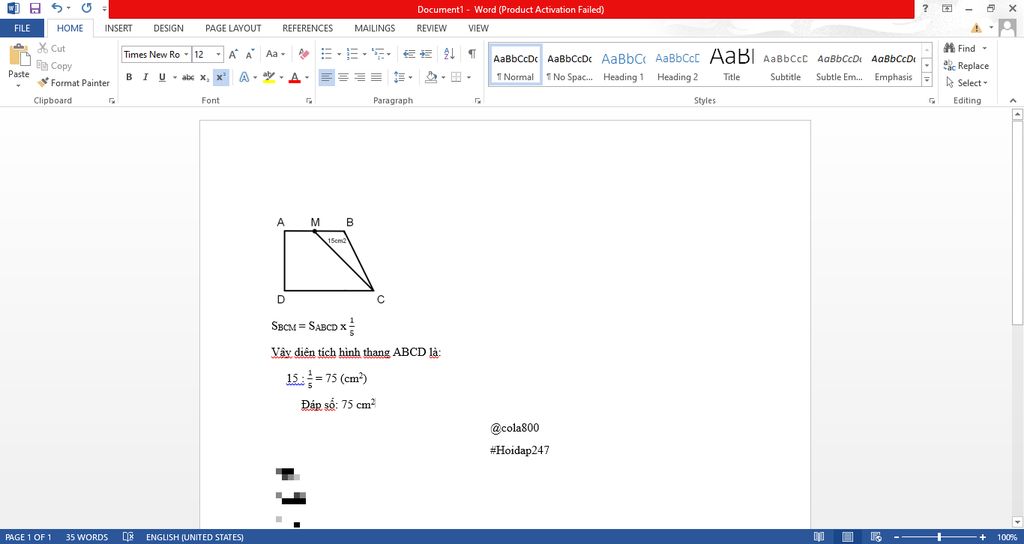Toggle strikethrough formatting
This screenshot has height=544, width=1024.
point(188,77)
